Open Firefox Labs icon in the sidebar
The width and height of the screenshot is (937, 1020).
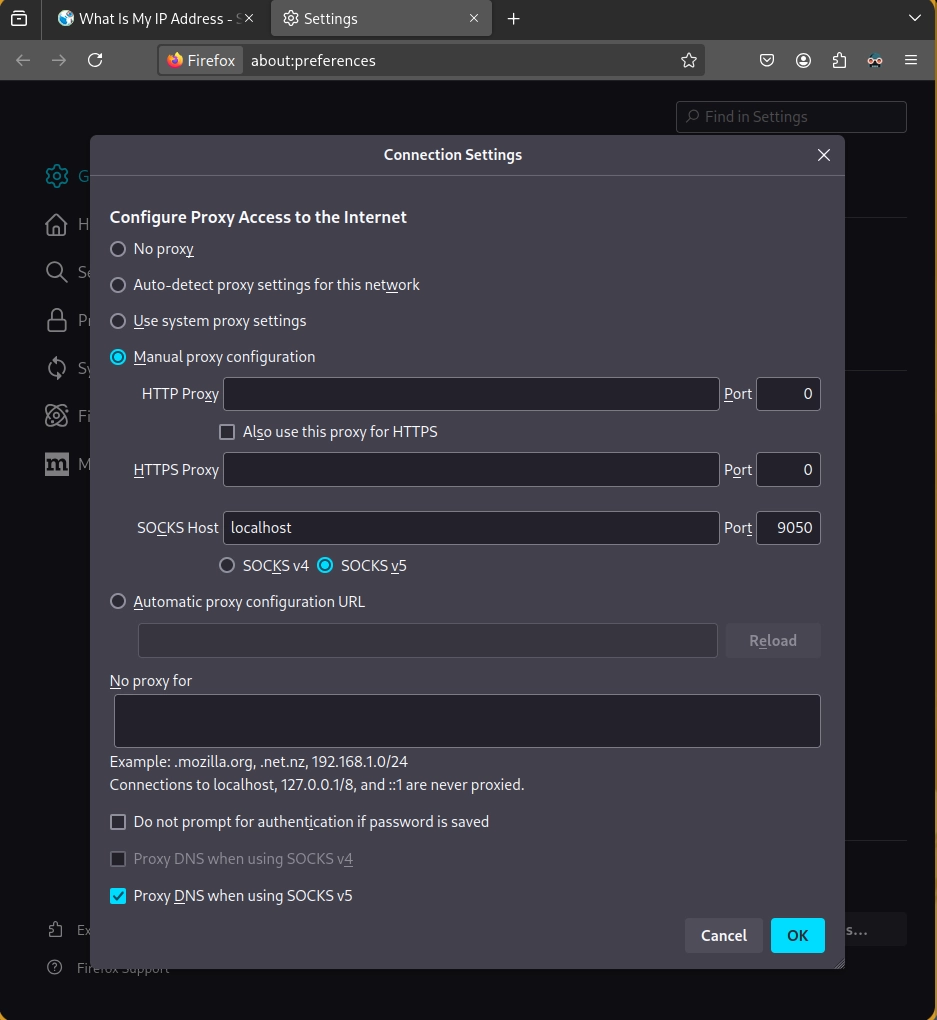tap(57, 416)
